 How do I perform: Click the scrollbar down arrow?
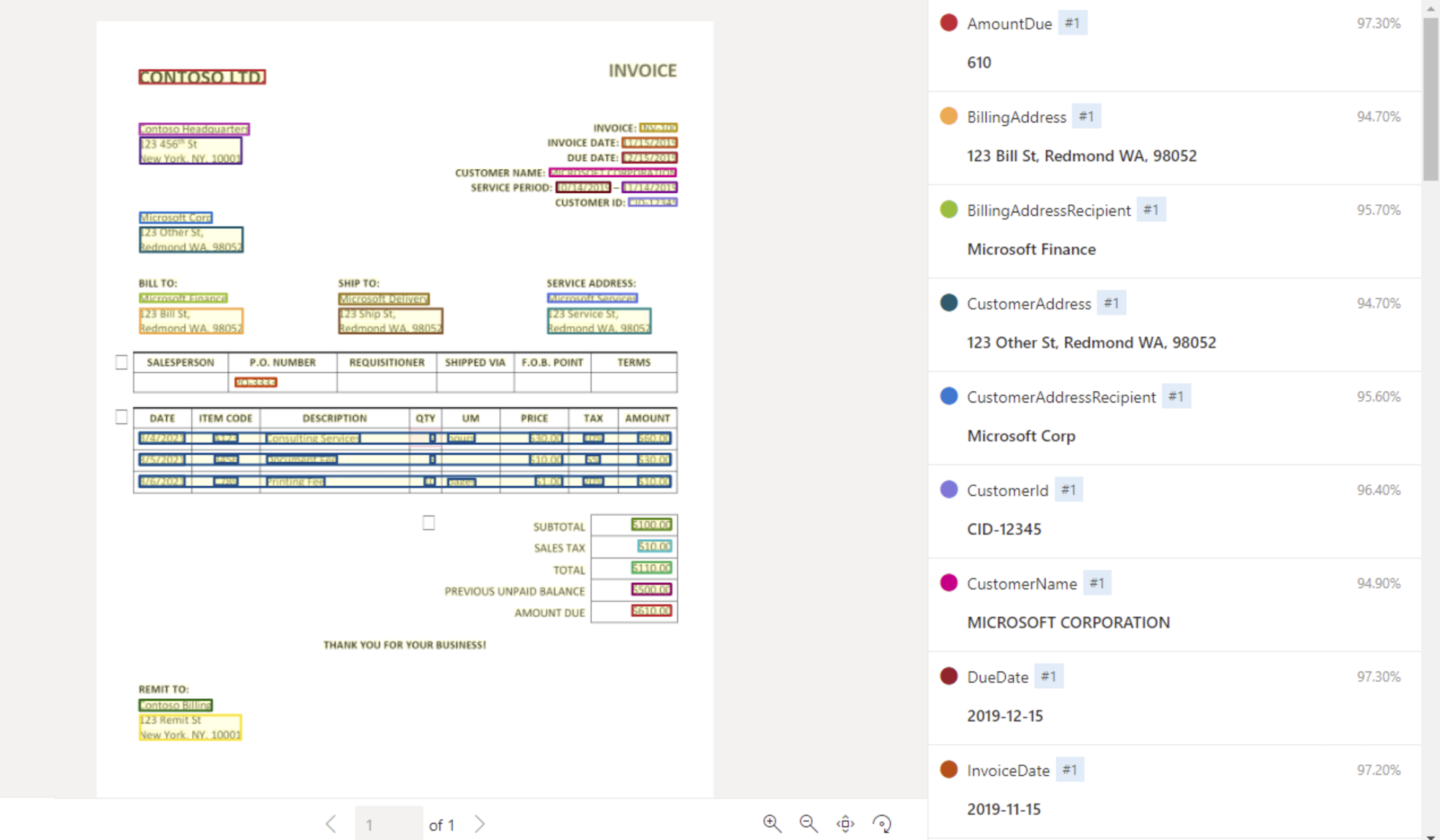[1431, 835]
